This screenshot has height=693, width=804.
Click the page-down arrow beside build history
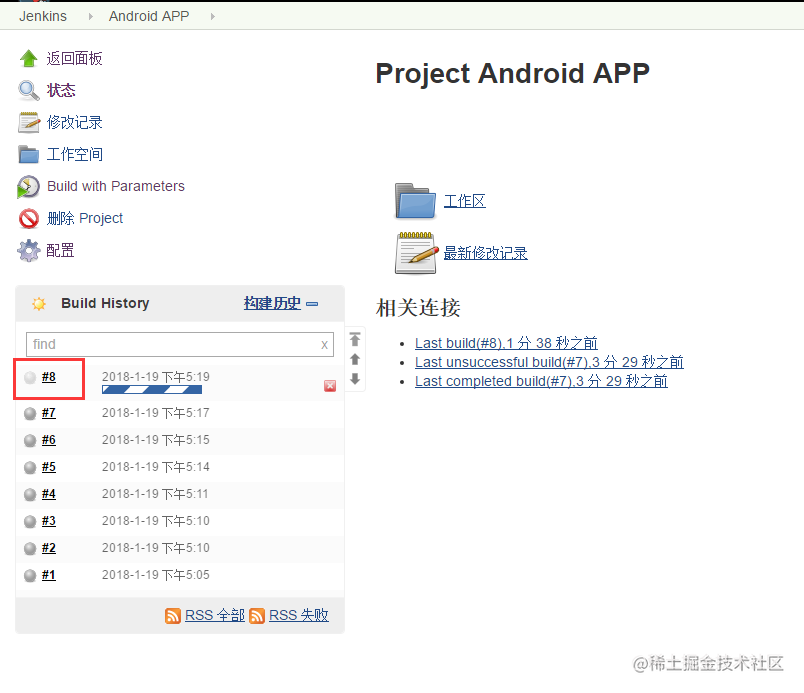pyautogui.click(x=355, y=379)
